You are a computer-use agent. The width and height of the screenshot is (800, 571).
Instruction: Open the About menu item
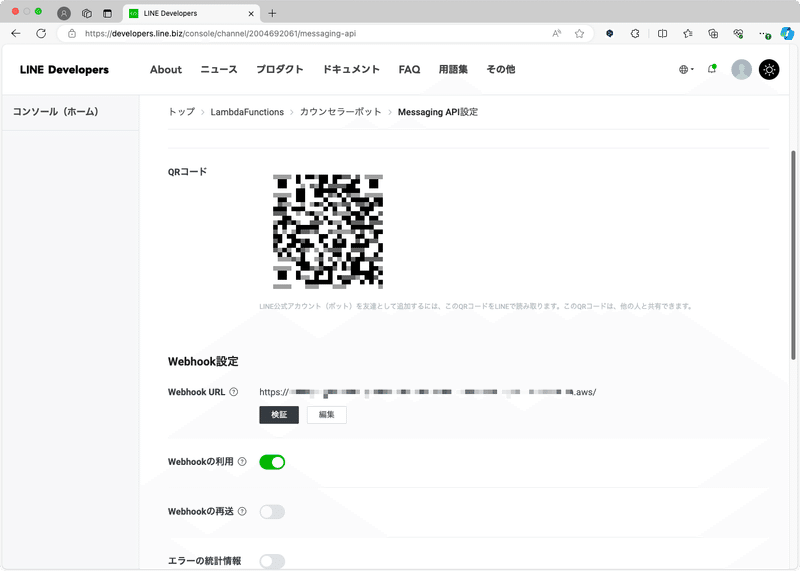(166, 69)
